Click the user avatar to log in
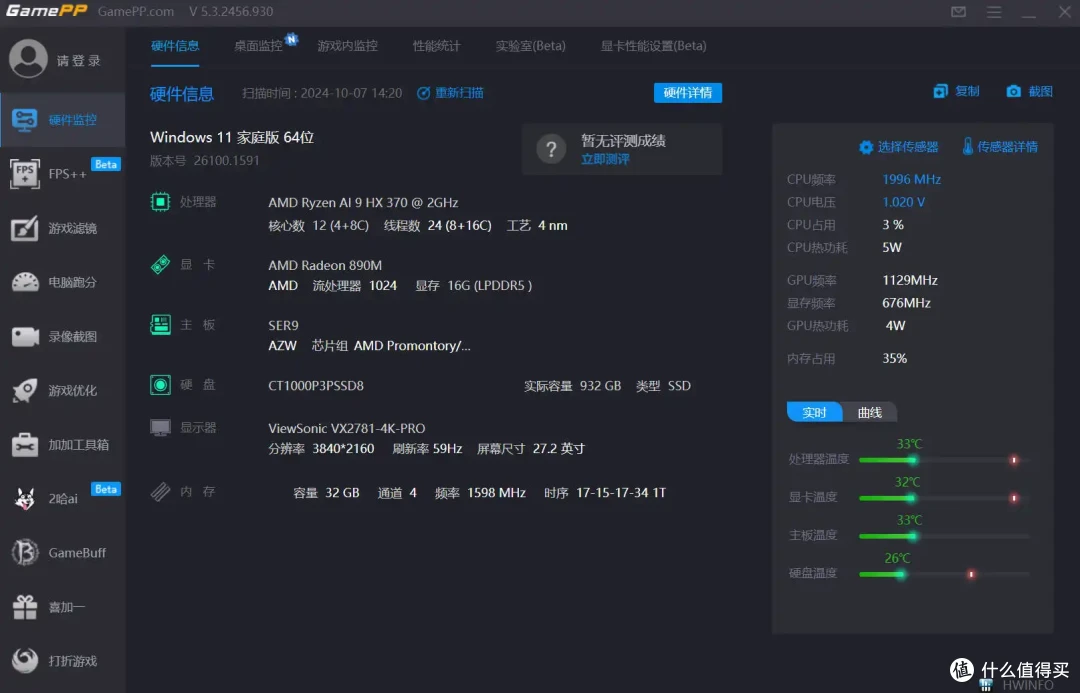 [x=28, y=59]
